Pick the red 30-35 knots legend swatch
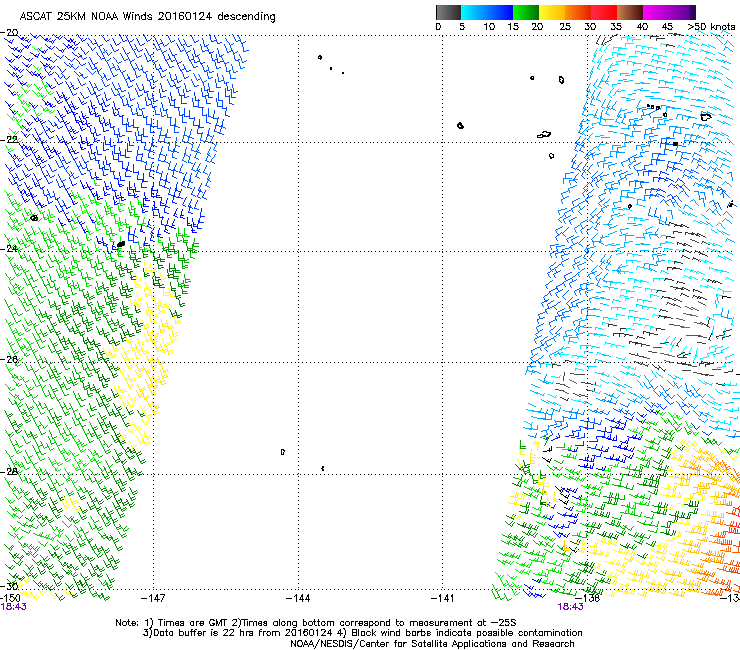740x650 pixels. 604,12
